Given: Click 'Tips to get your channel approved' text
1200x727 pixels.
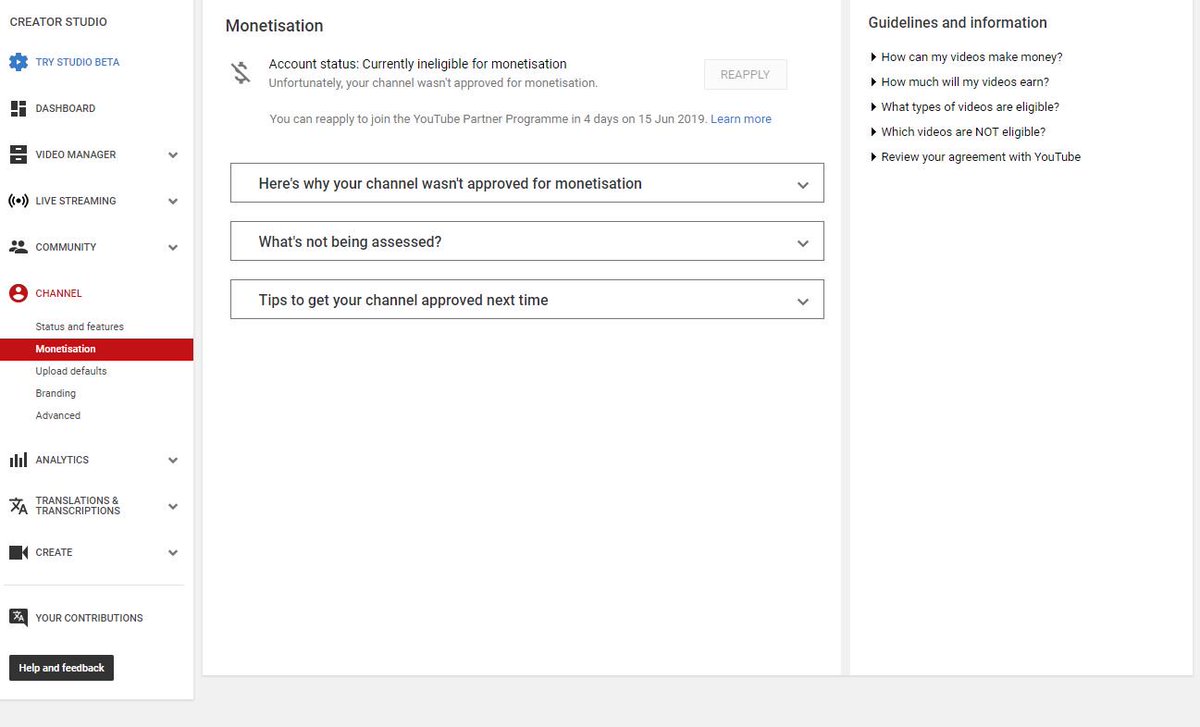Looking at the screenshot, I should click(x=403, y=300).
